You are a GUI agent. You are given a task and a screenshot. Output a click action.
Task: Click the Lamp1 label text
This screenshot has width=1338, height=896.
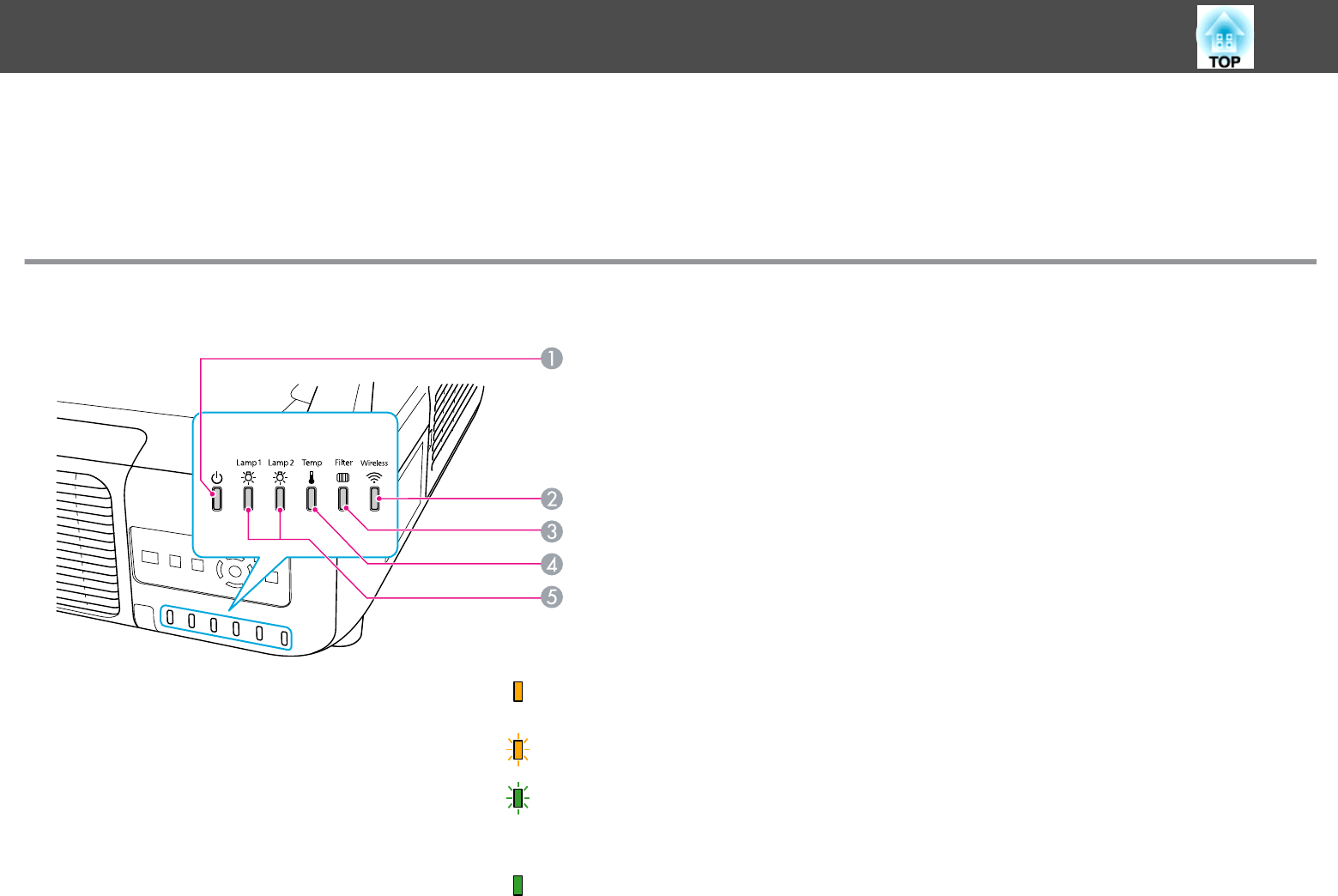coord(249,463)
